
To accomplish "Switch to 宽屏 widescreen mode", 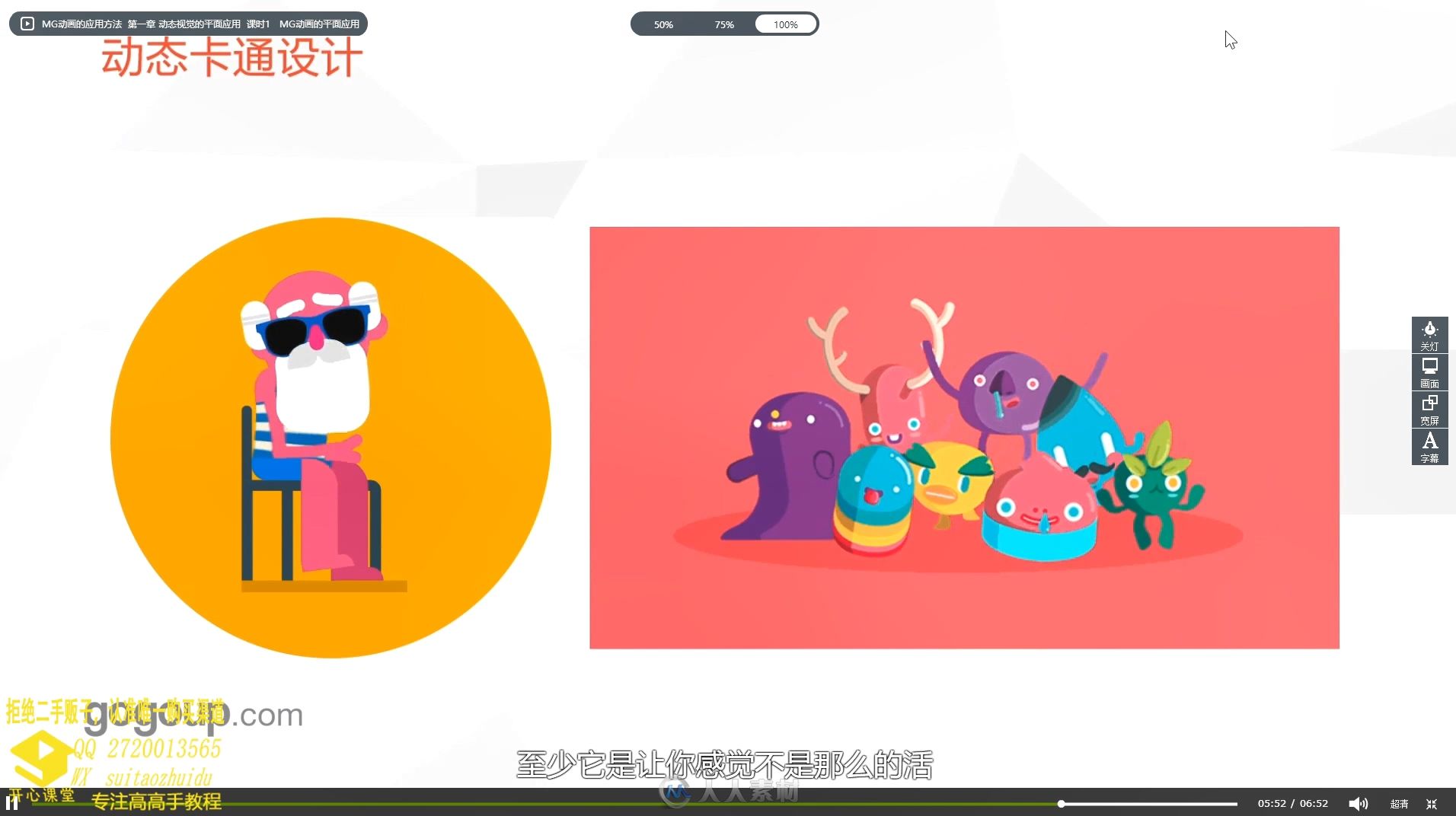I will 1429,410.
